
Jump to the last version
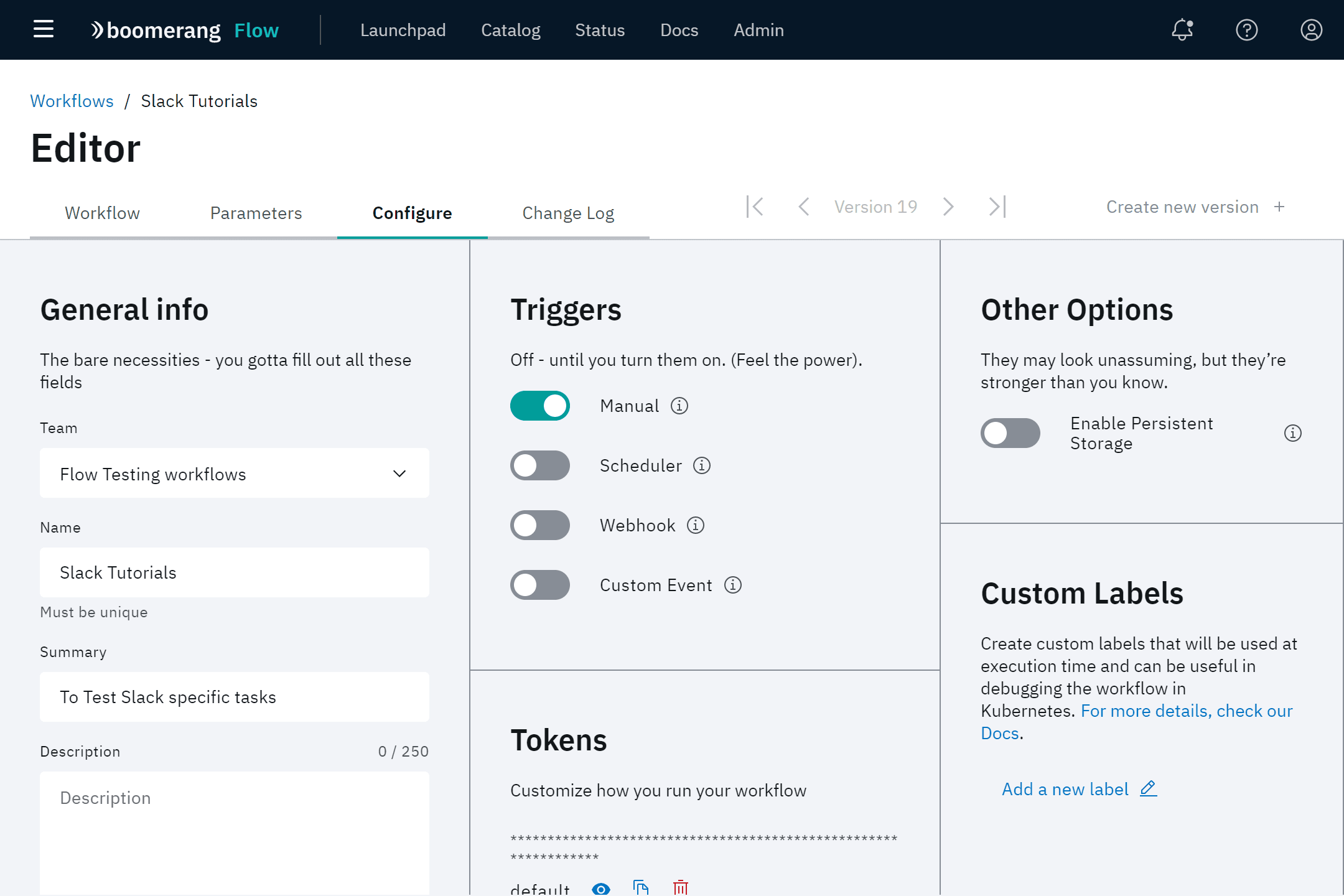[x=997, y=207]
